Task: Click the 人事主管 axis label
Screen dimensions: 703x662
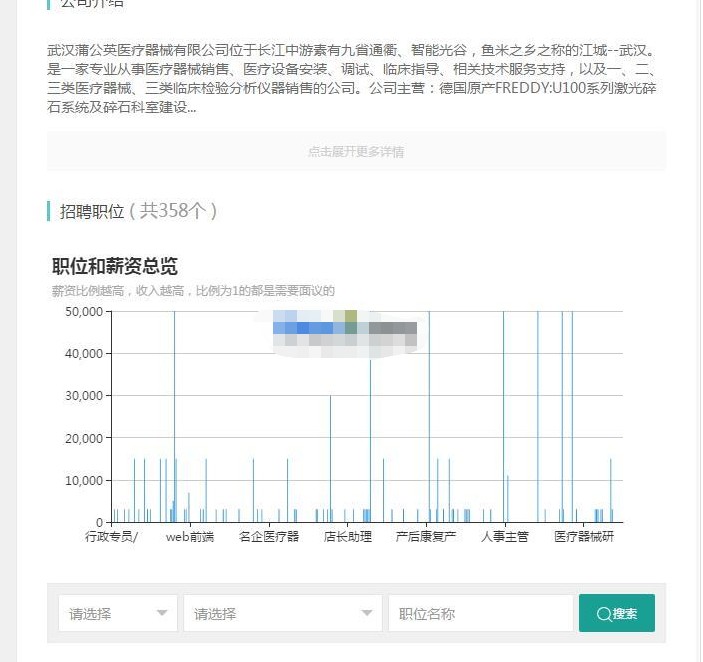Action: tap(505, 536)
